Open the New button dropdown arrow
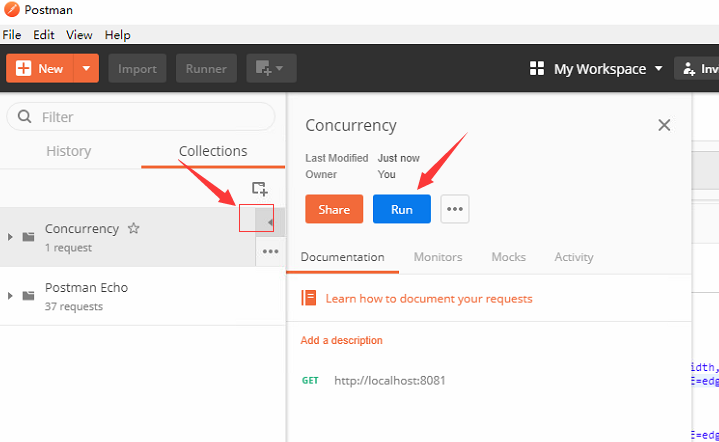719x442 pixels. 86,69
